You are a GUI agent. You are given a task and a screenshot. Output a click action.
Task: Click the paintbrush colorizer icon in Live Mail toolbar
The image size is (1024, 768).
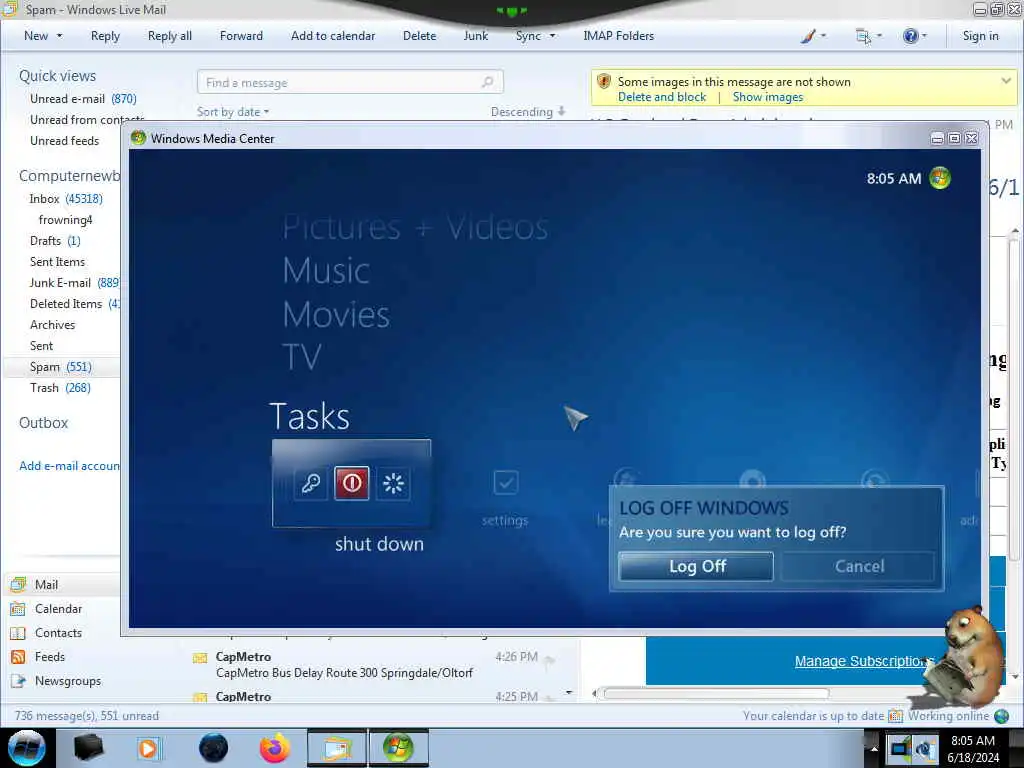point(807,36)
